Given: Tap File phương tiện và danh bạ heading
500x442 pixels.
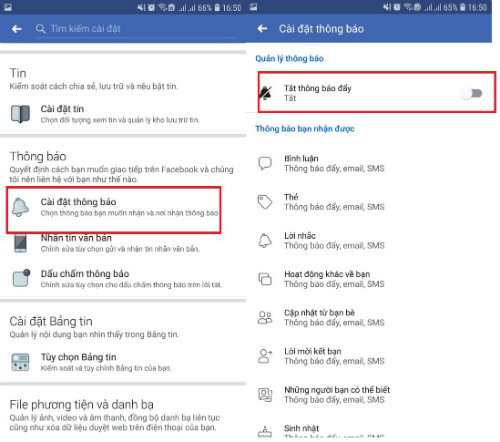Looking at the screenshot, I should pos(82,405).
